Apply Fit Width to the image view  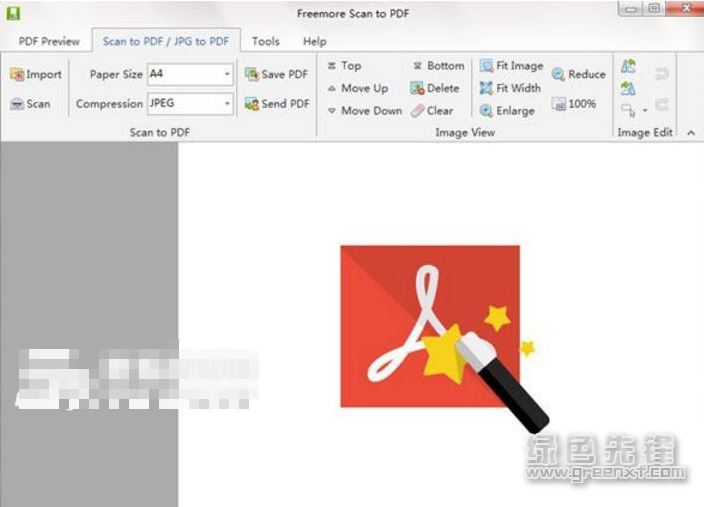(x=510, y=88)
